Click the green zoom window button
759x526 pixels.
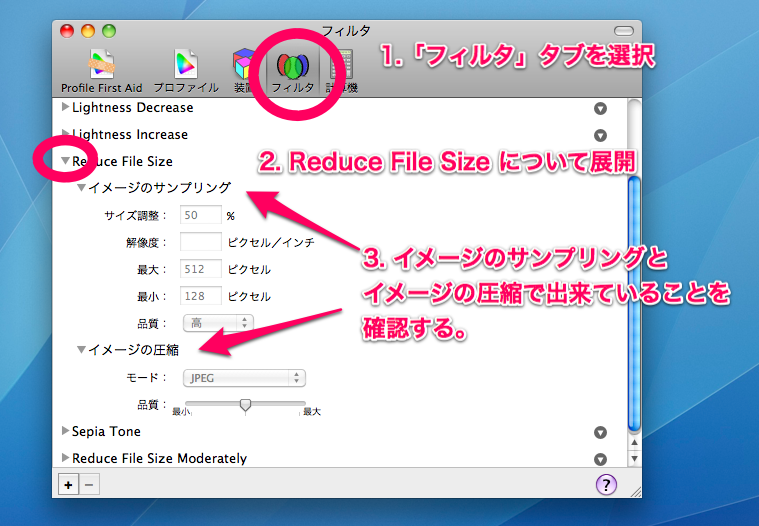click(x=109, y=31)
